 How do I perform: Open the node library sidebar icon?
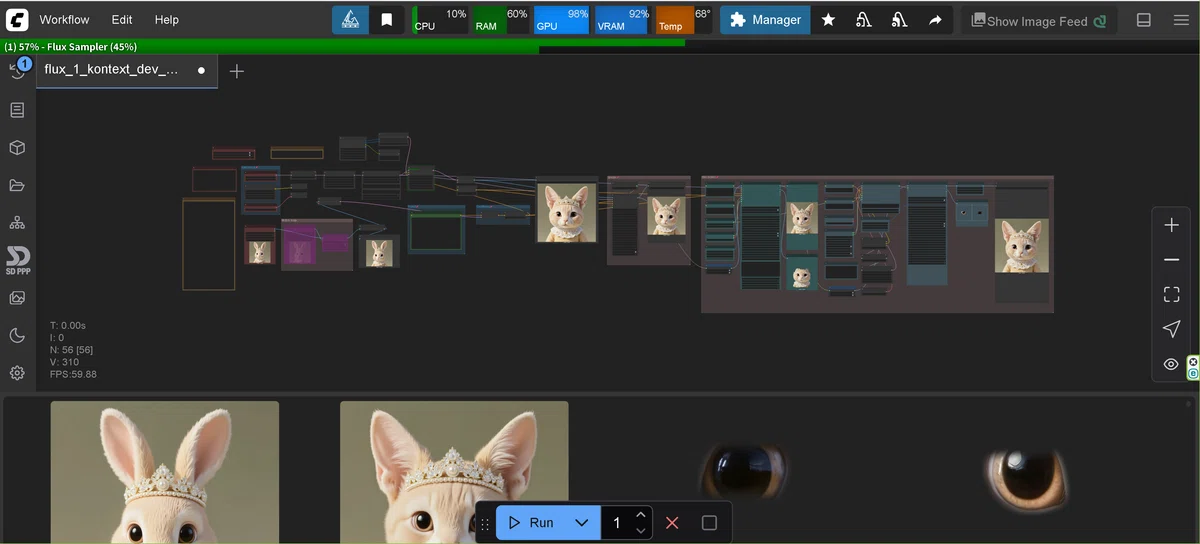[x=17, y=110]
